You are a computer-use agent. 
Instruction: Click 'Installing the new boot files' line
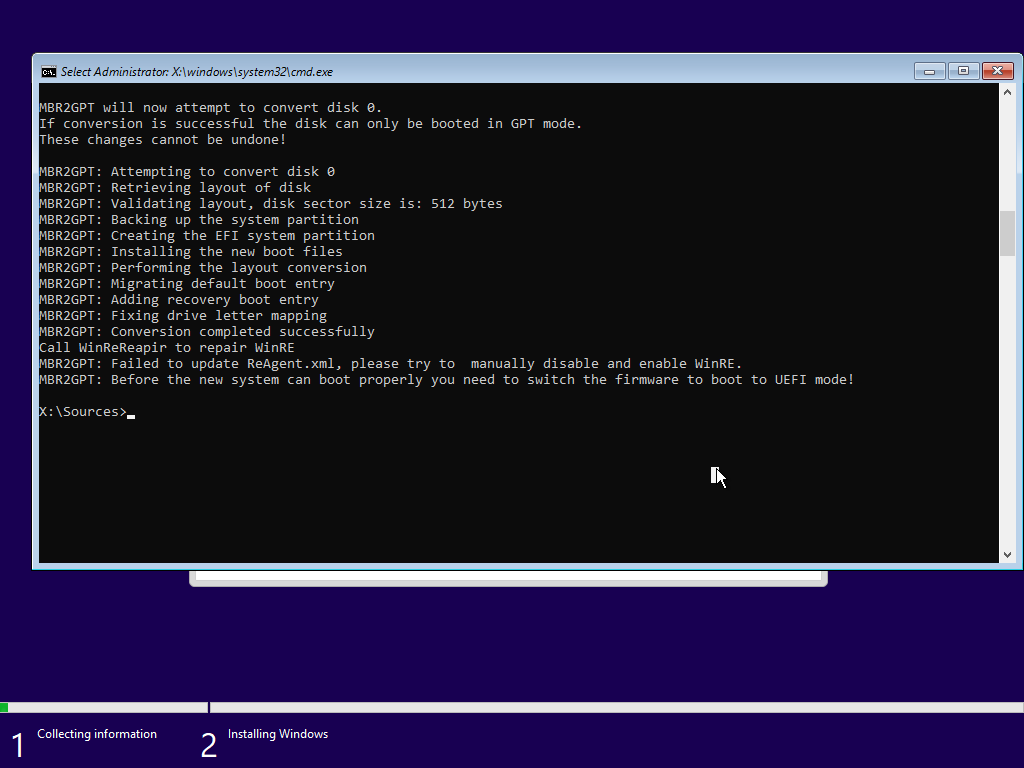point(191,251)
